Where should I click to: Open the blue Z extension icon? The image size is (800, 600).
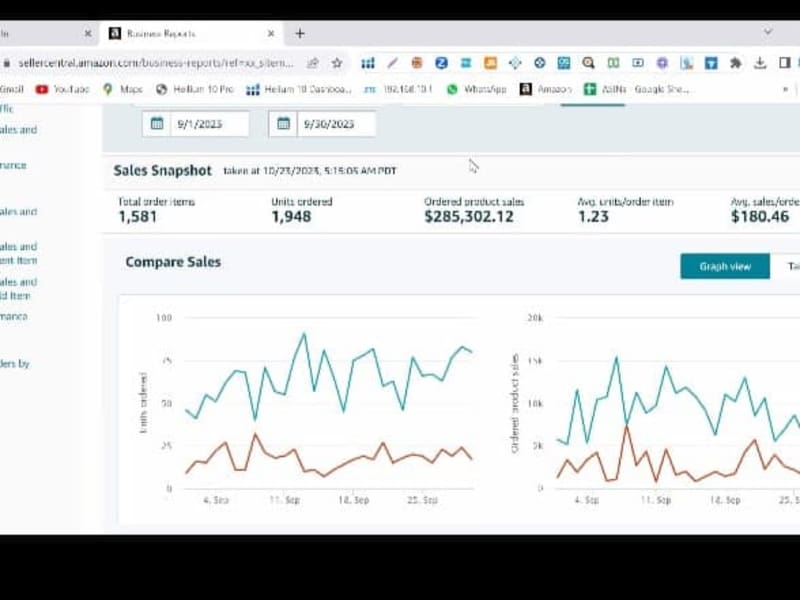pos(441,63)
